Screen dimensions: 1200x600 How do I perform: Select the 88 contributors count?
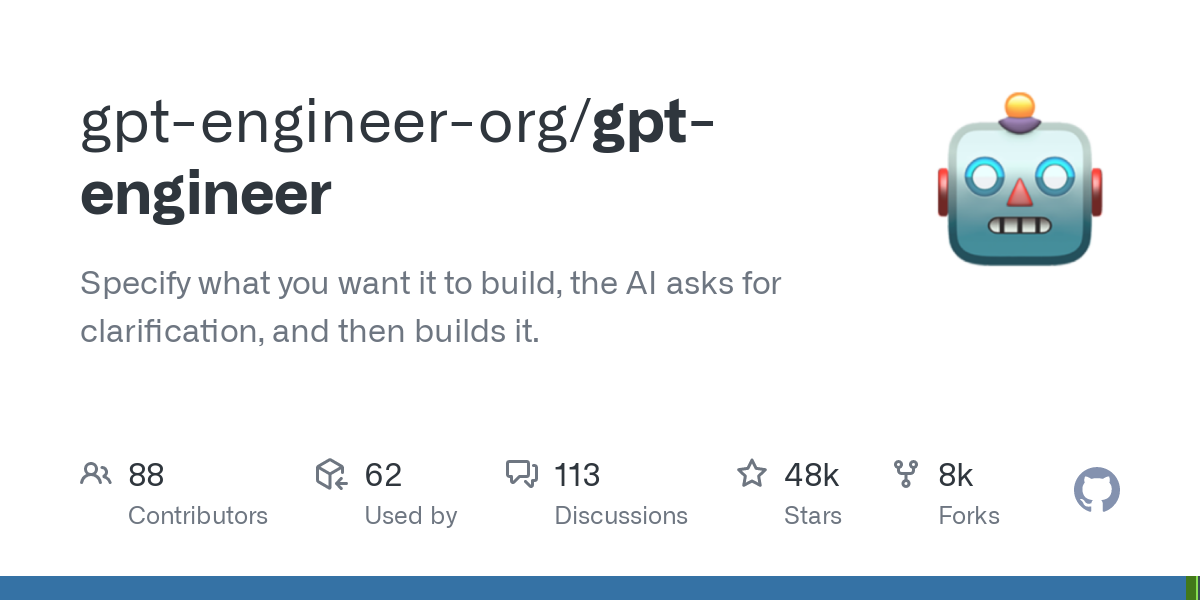coord(146,475)
